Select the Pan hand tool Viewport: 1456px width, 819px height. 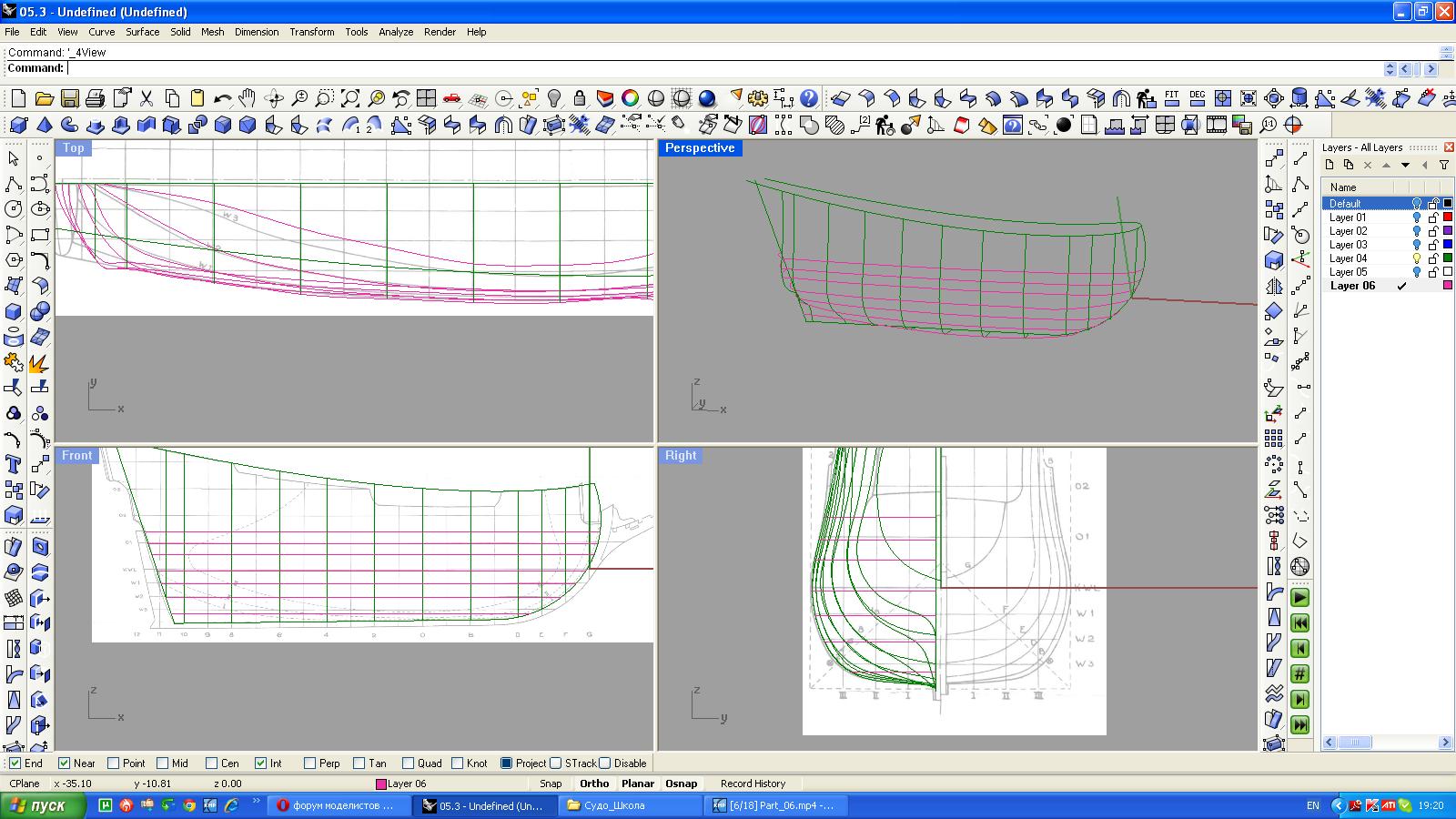click(248, 98)
